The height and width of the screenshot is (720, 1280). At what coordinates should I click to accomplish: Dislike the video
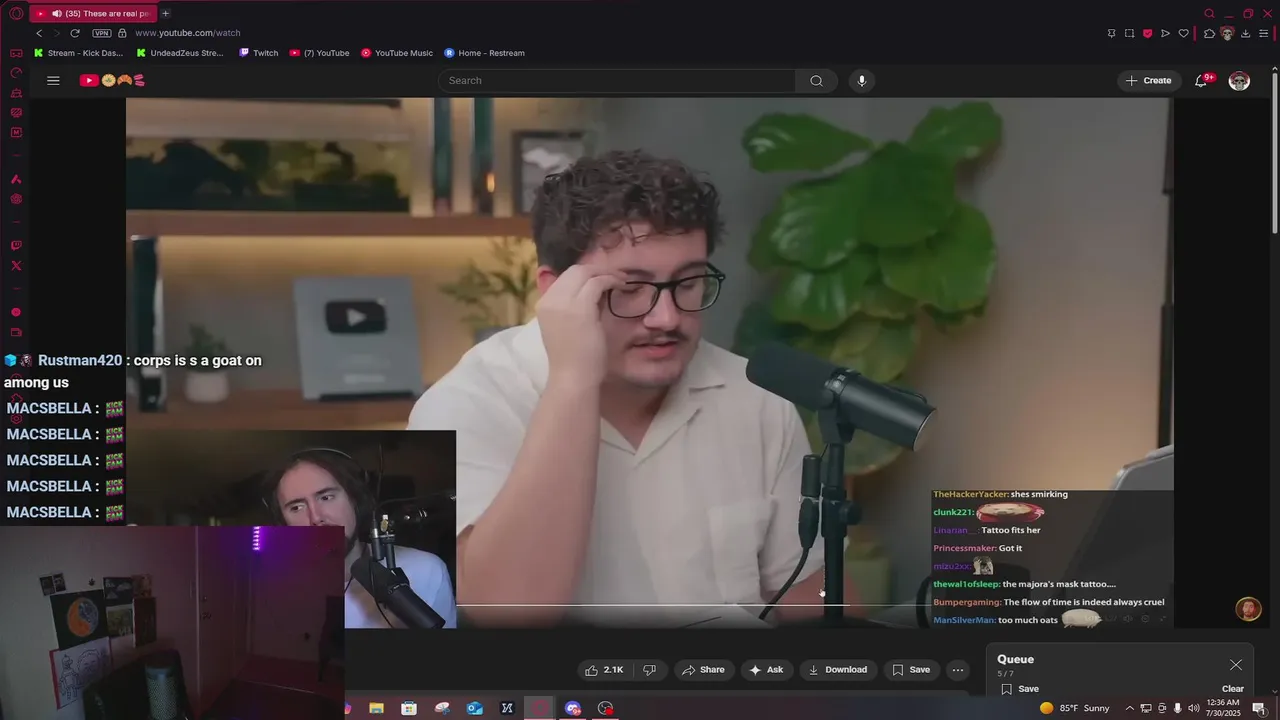[649, 670]
